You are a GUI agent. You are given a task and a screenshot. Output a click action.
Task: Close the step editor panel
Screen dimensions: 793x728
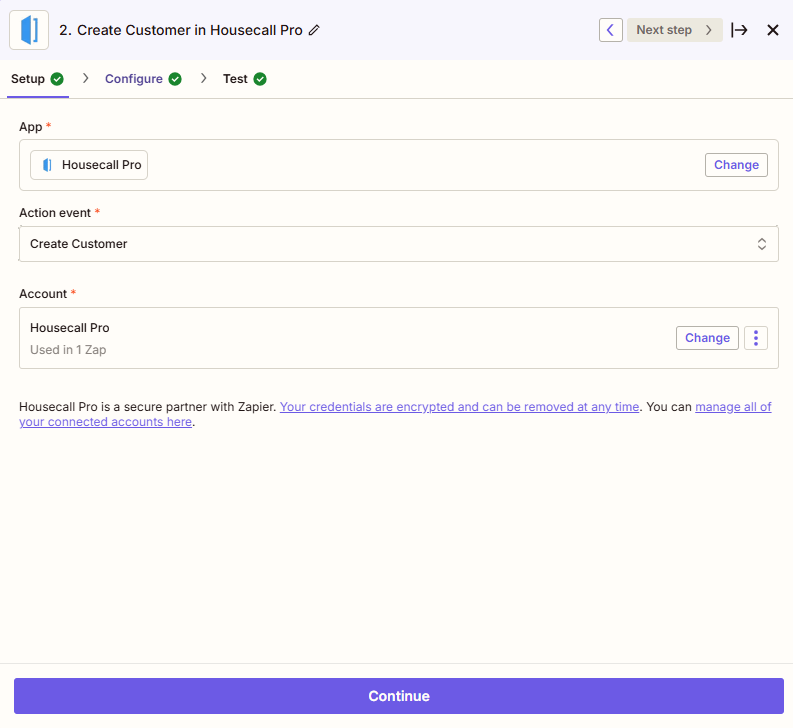(772, 30)
